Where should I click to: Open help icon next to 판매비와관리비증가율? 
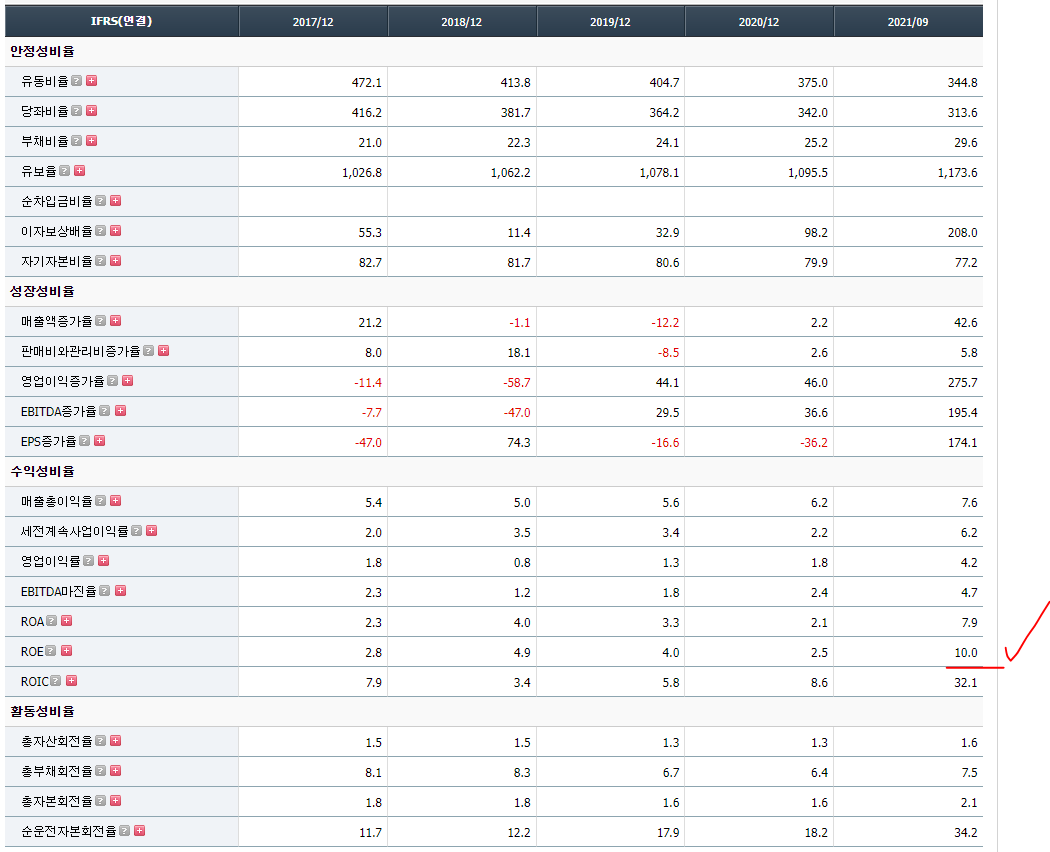149,351
